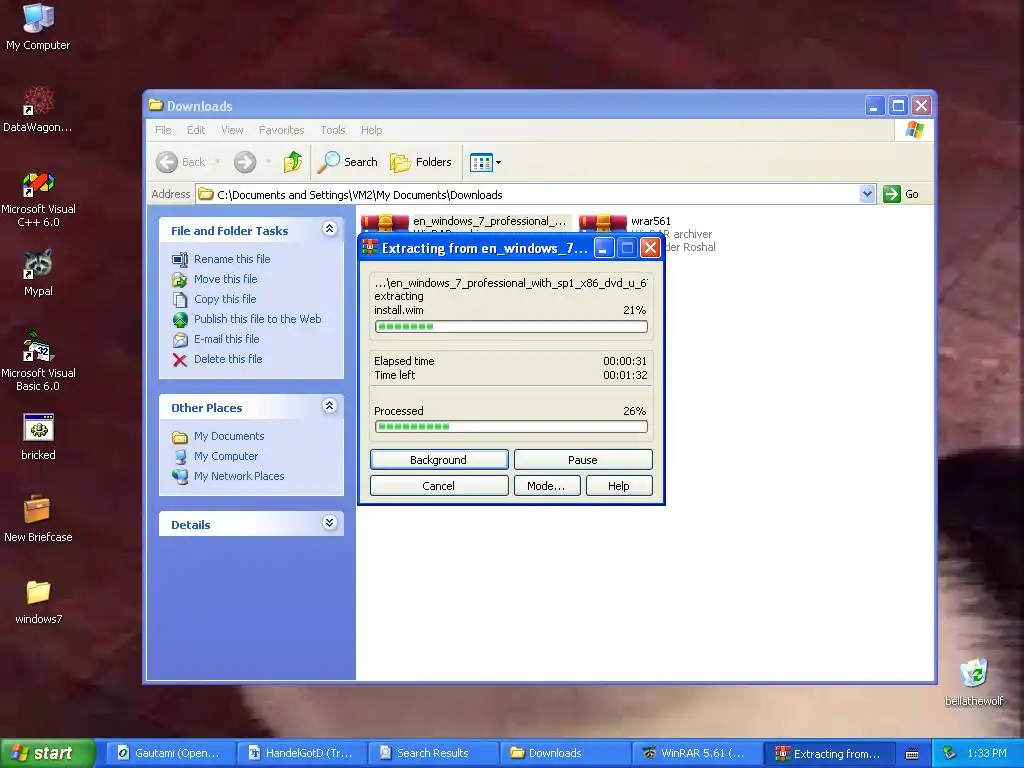Go up one folder level
1024x768 pixels.
point(293,162)
